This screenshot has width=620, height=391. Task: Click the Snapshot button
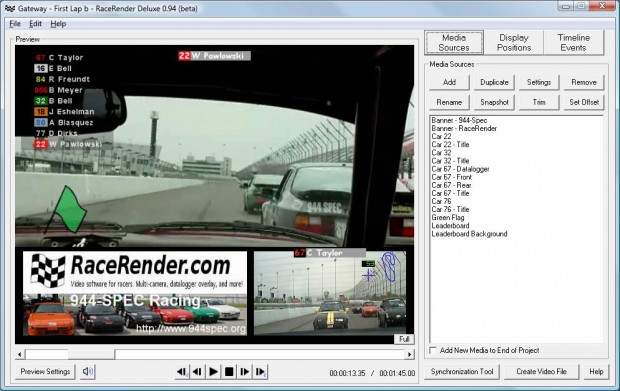coord(494,102)
